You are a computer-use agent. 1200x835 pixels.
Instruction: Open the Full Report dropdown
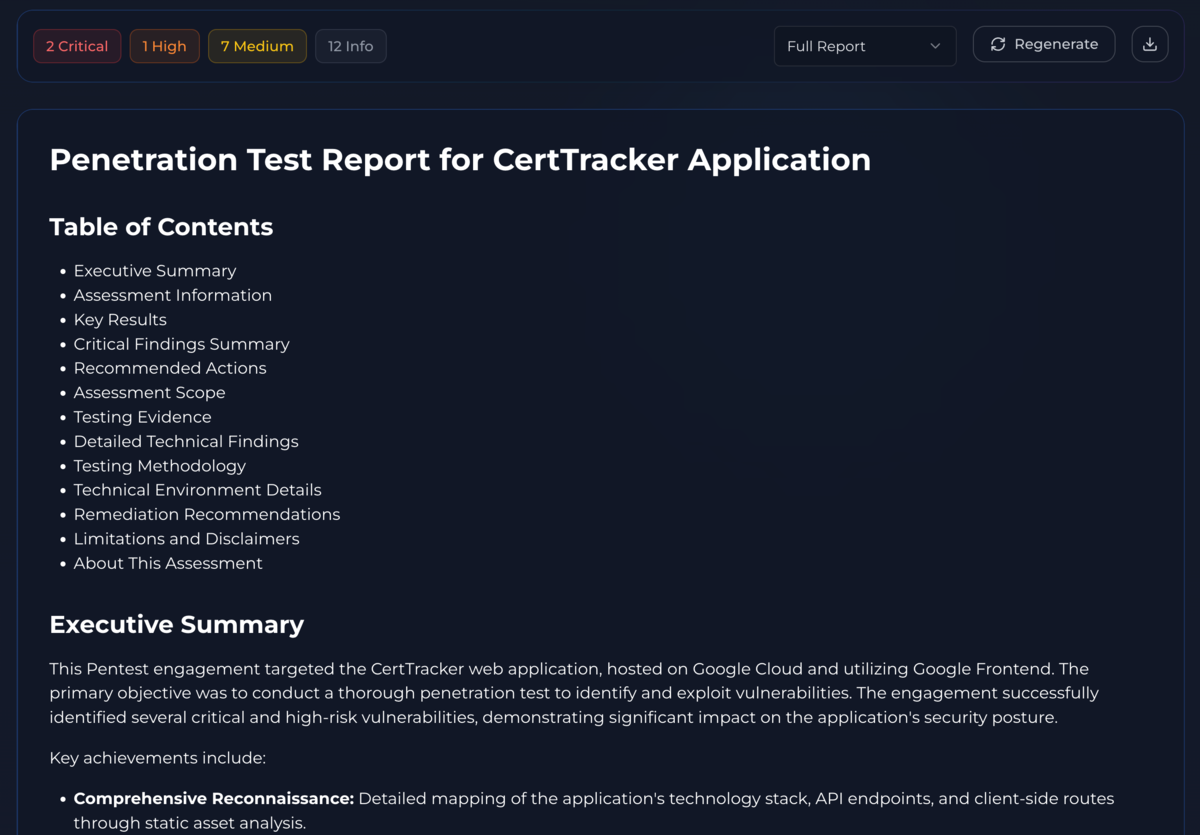(865, 46)
